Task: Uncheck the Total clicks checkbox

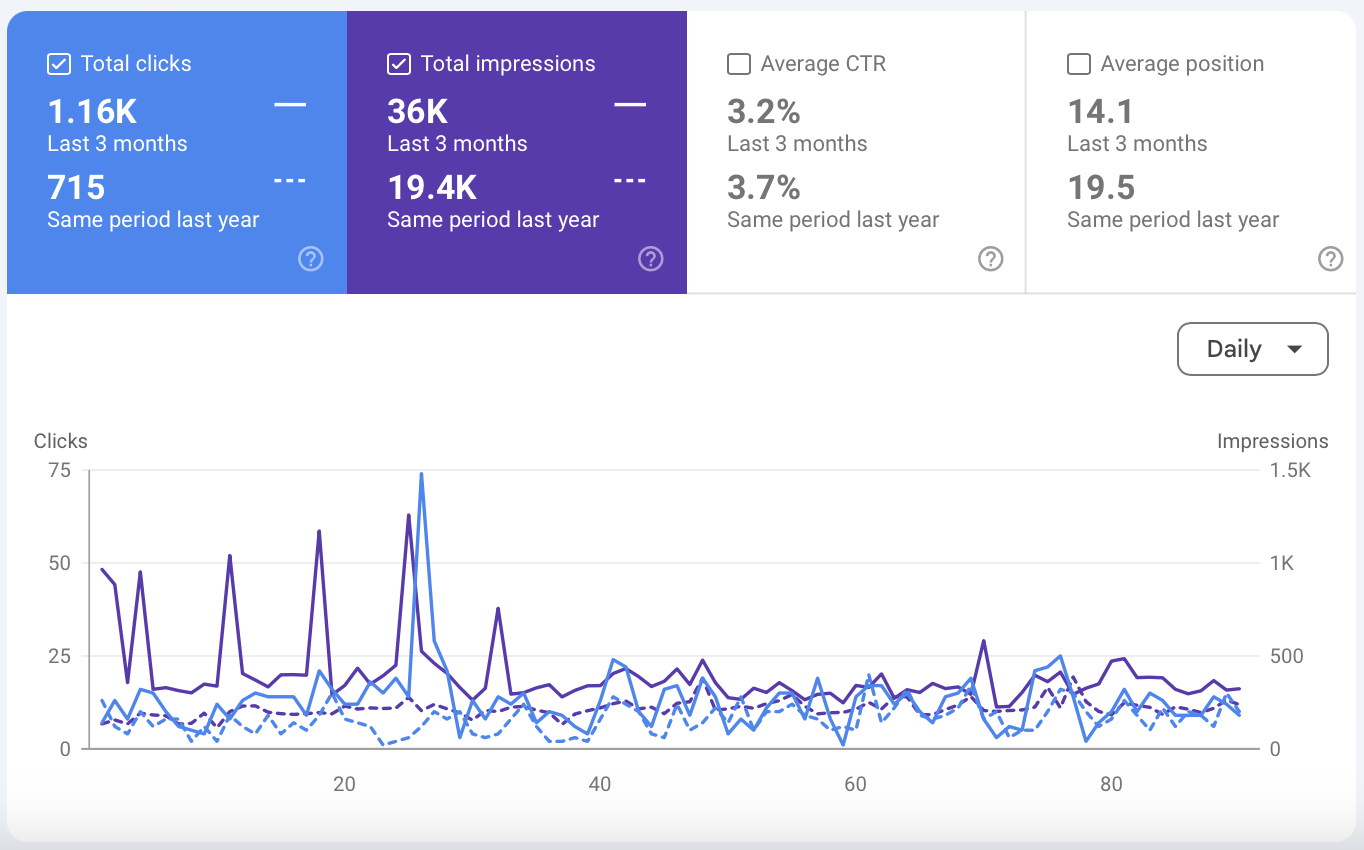Action: pos(59,64)
